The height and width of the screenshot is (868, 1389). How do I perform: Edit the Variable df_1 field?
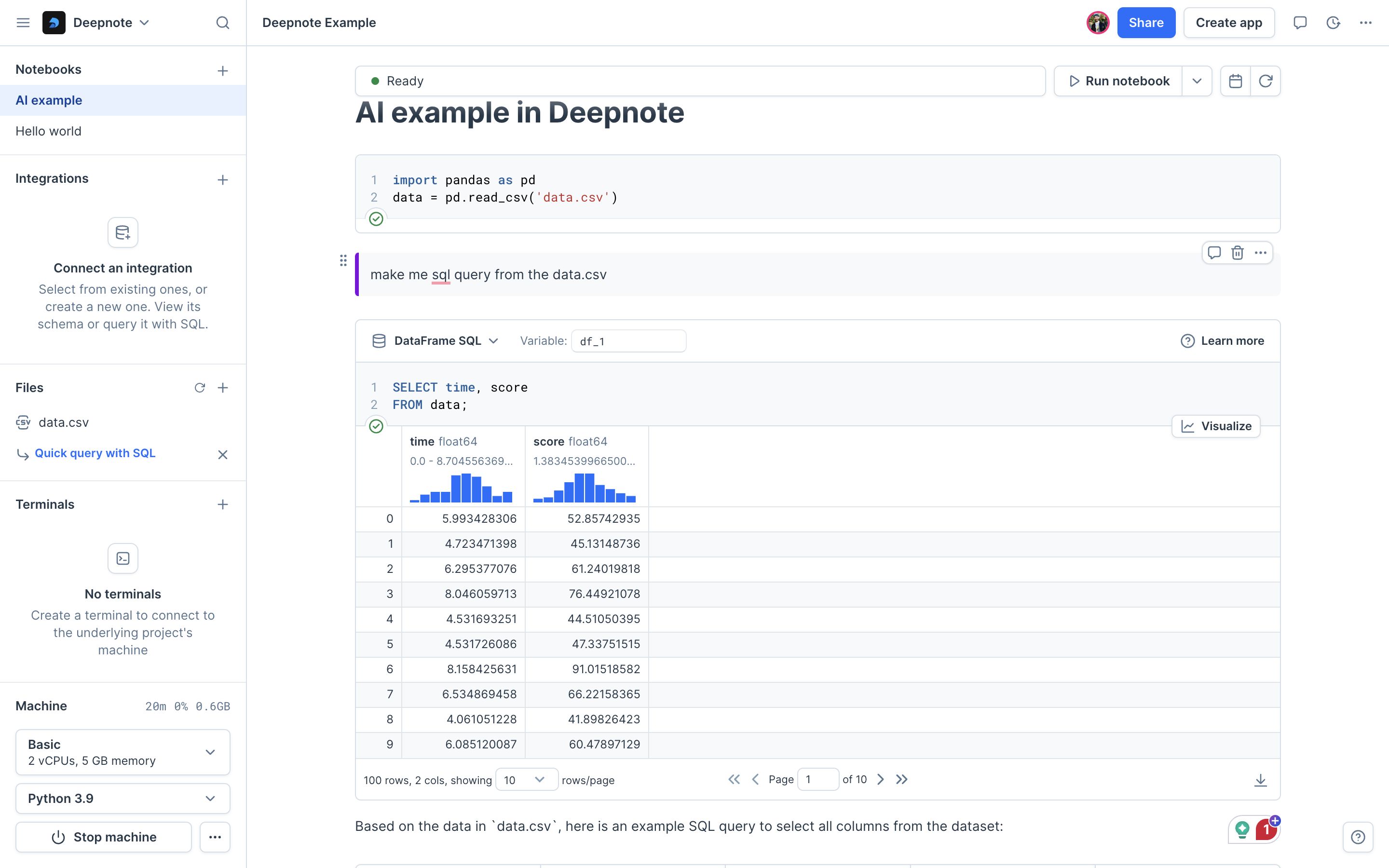pyautogui.click(x=628, y=341)
